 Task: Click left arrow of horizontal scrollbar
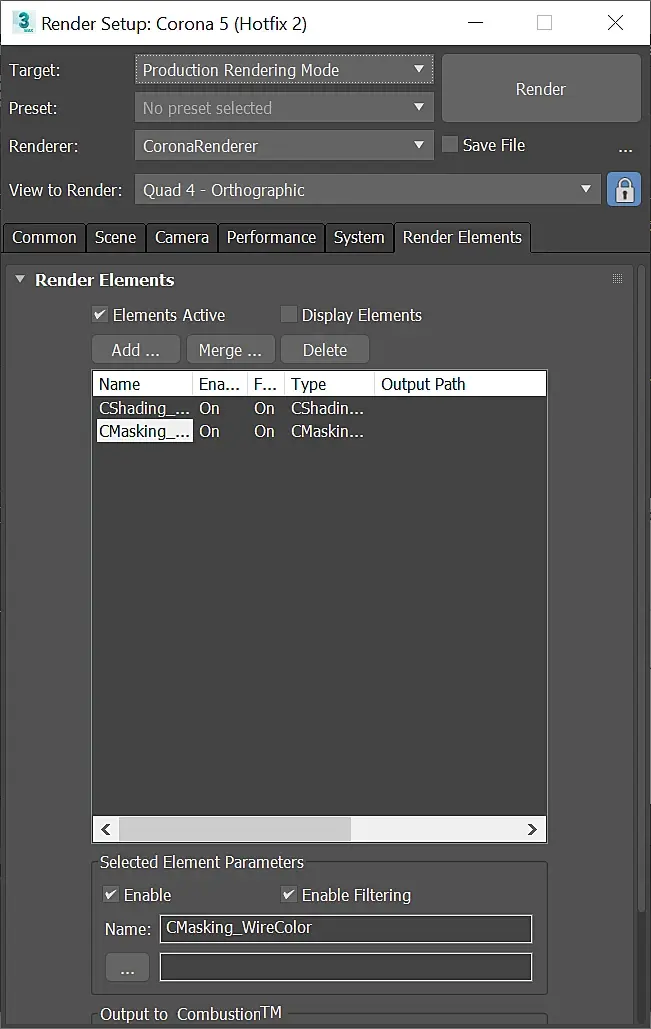pos(106,830)
